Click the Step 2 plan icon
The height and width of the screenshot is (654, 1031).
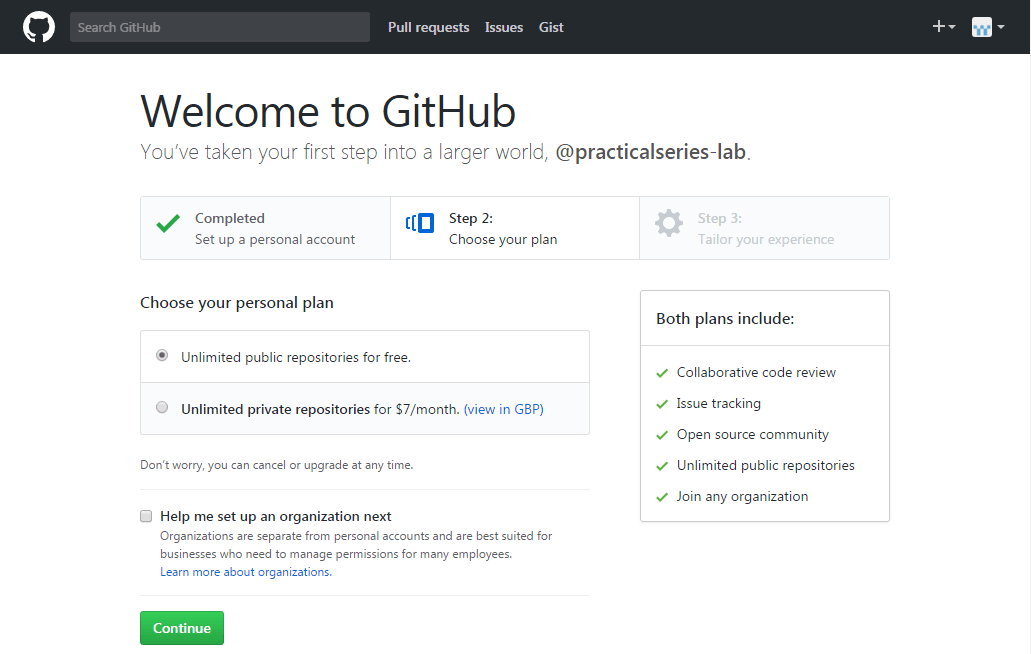(x=420, y=223)
